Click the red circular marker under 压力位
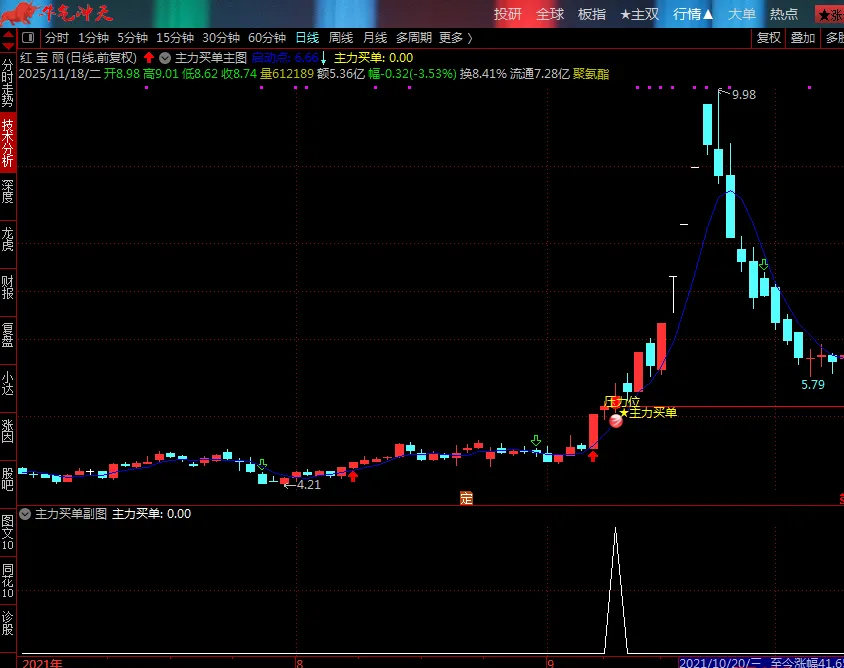Image resolution: width=844 pixels, height=668 pixels. coord(616,422)
